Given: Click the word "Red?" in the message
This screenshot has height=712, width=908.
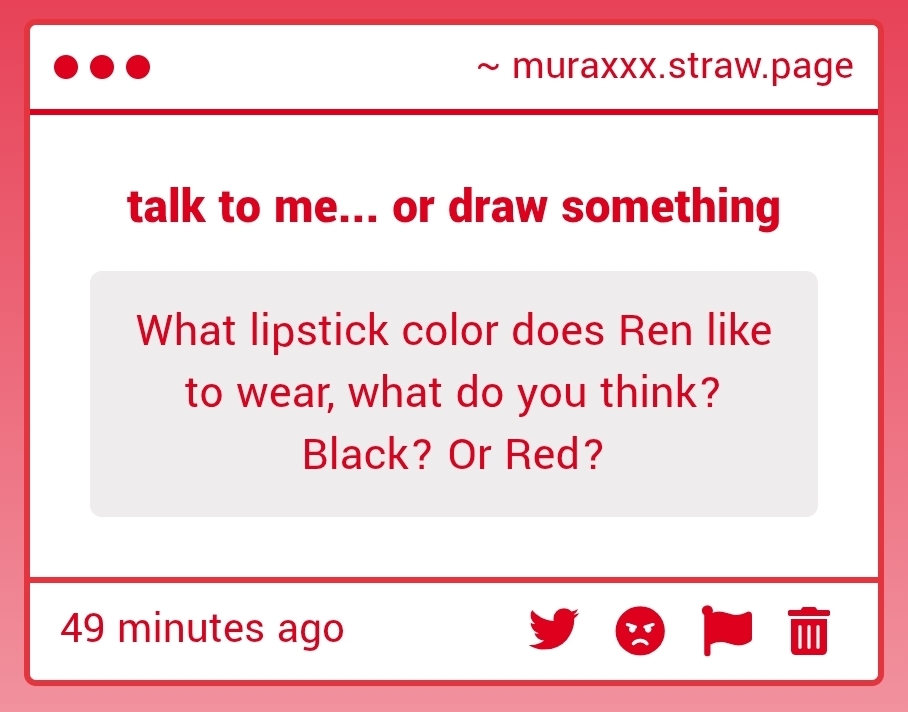Looking at the screenshot, I should point(555,455).
